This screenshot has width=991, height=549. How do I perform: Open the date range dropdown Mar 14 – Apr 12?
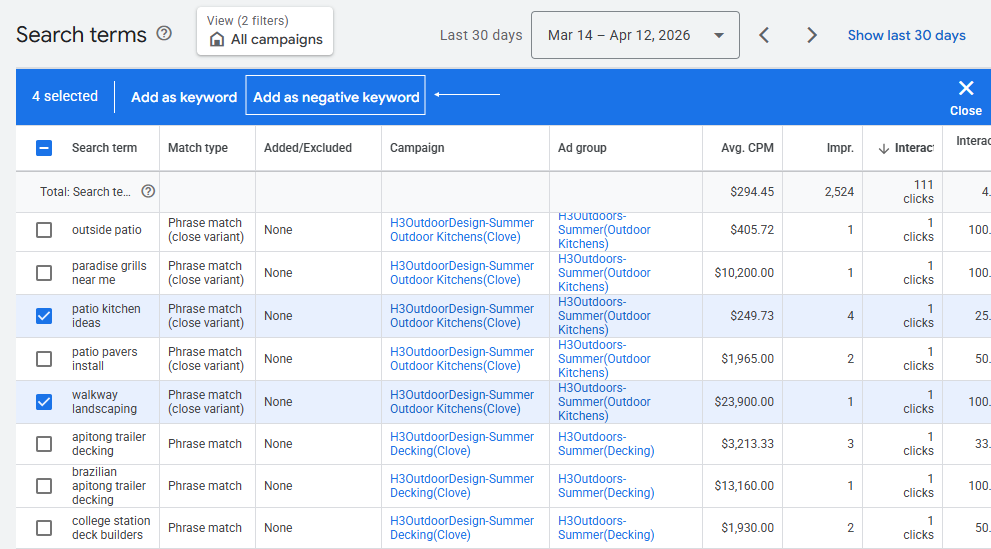pos(635,35)
